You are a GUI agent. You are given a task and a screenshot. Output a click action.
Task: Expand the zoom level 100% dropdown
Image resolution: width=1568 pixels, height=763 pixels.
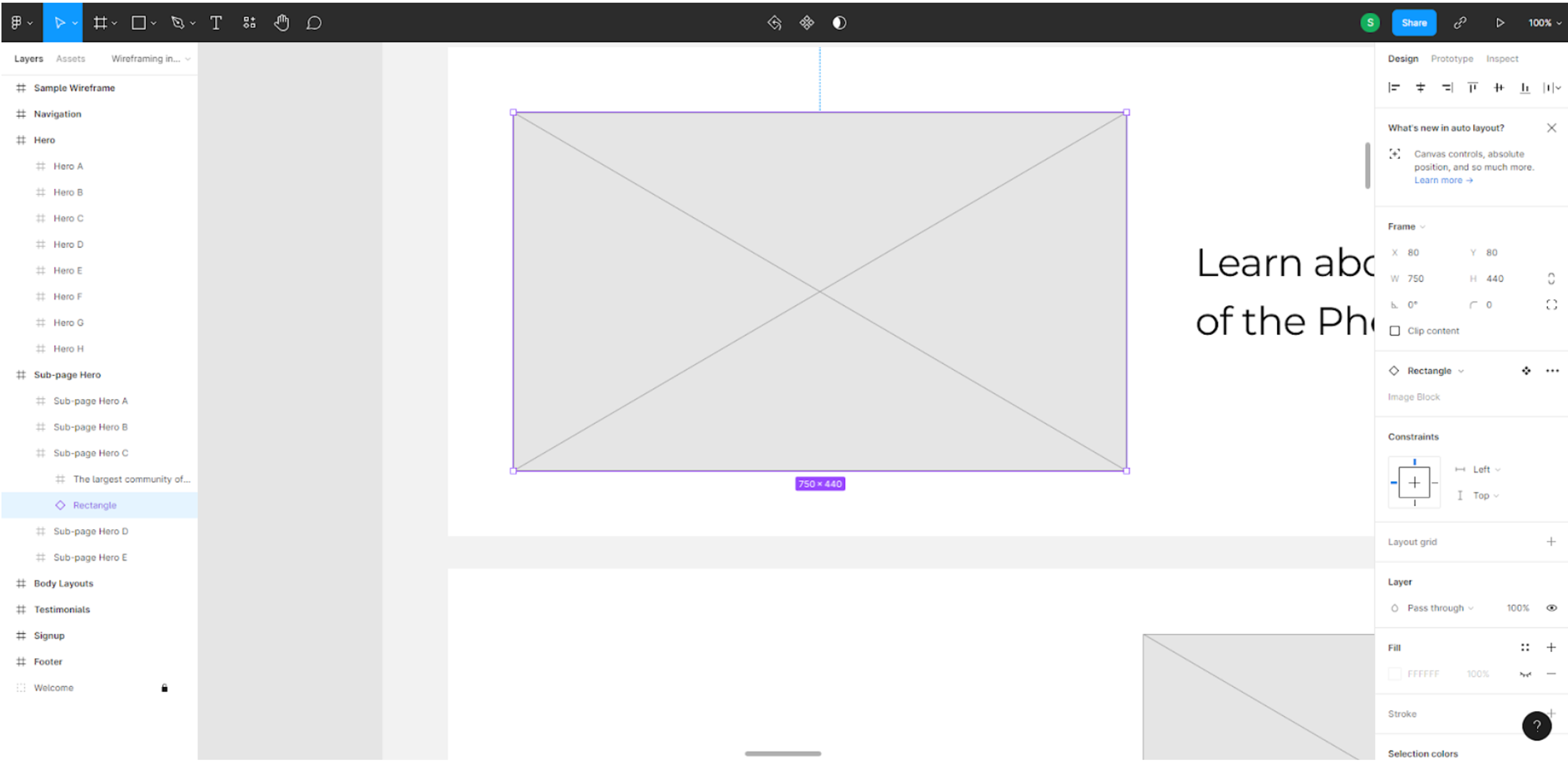click(x=1544, y=23)
